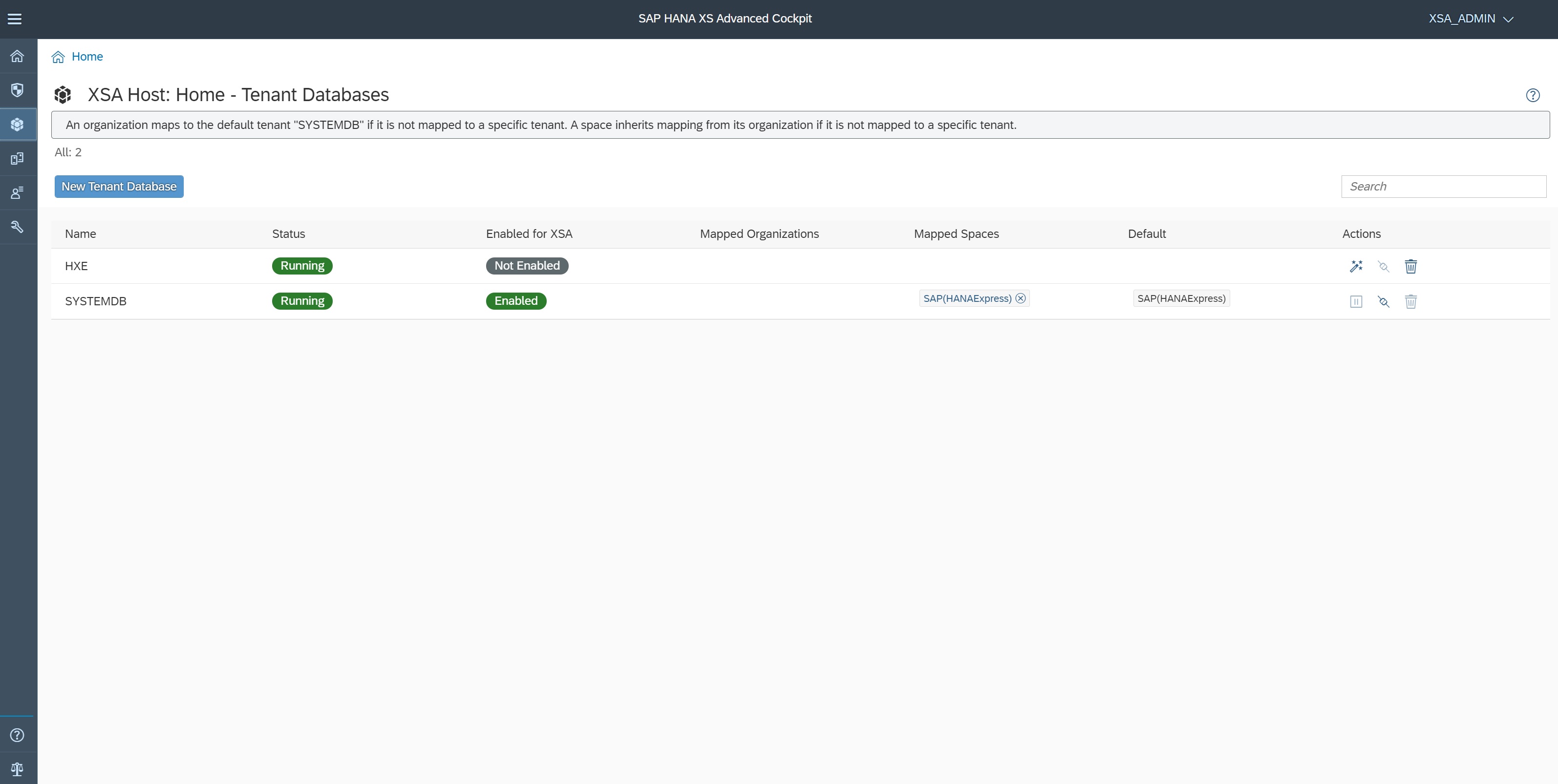Viewport: 1558px width, 784px height.
Task: Open page help question mark icon
Action: (1533, 95)
